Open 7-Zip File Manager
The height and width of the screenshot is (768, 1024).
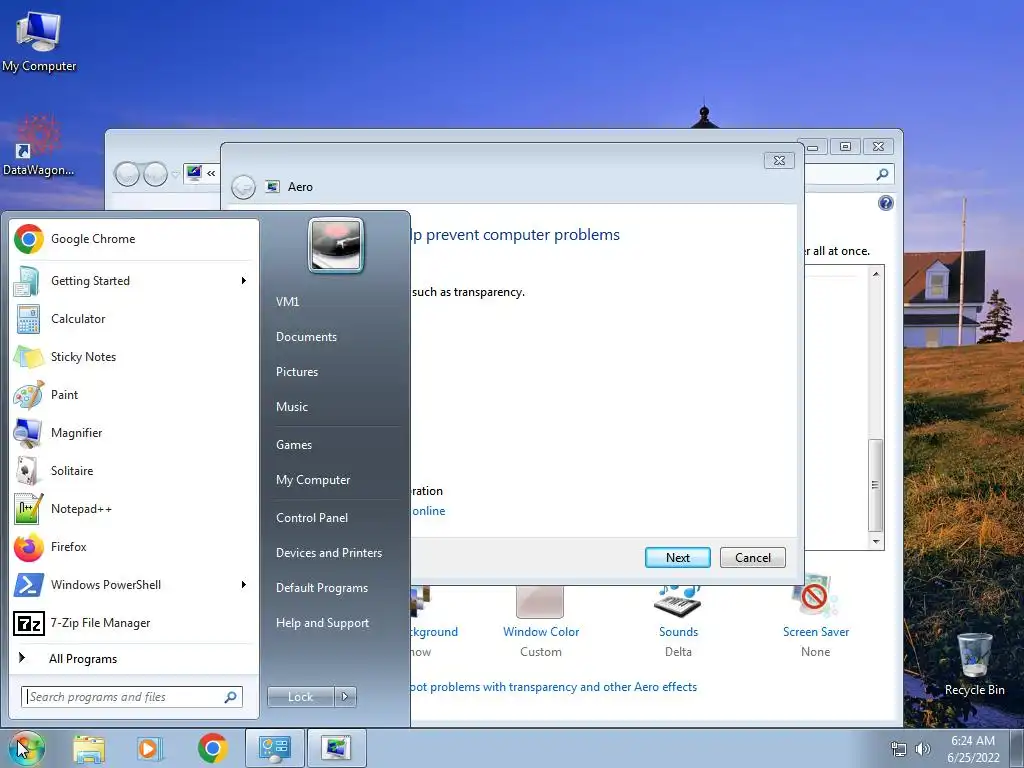(x=134, y=623)
